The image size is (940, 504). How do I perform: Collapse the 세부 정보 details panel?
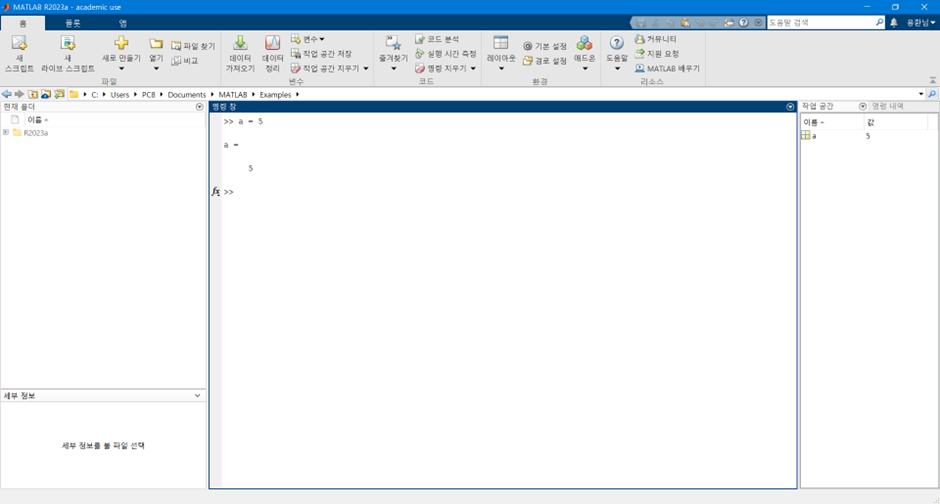point(197,396)
